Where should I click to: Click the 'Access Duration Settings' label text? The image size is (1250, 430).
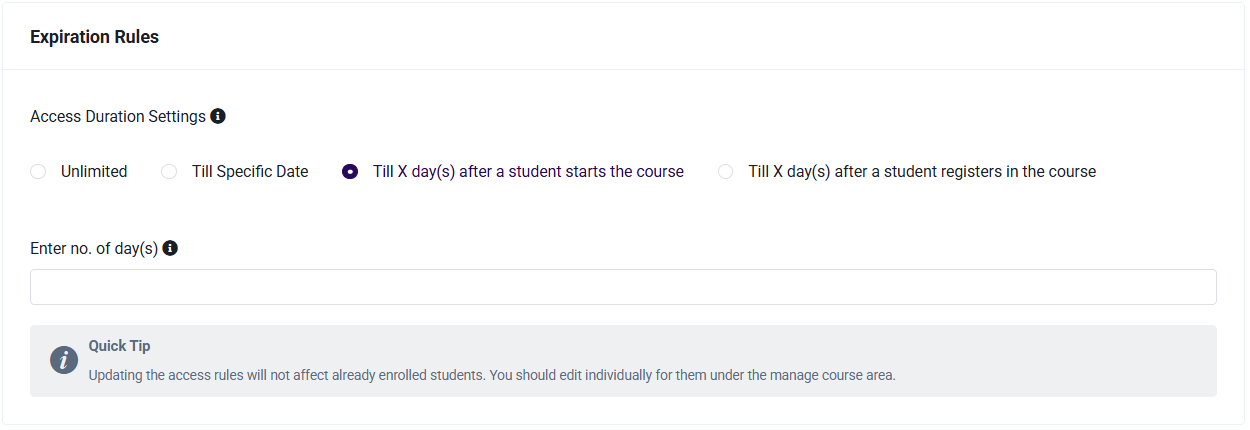118,116
